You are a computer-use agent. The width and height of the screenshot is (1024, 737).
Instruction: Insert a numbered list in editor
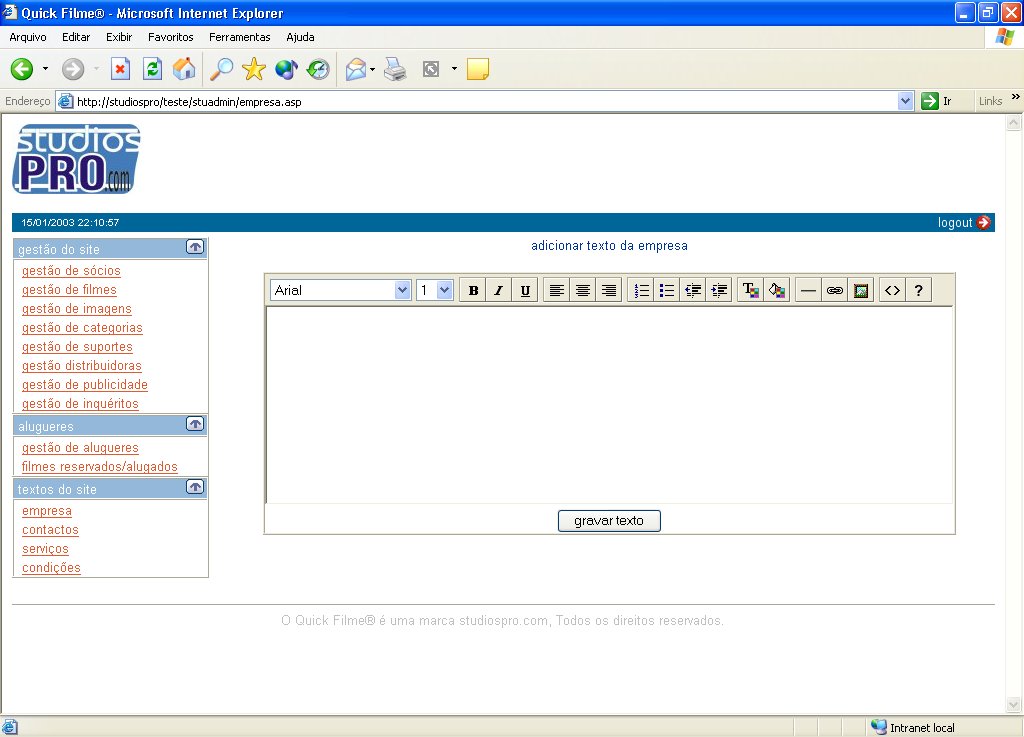coord(642,290)
